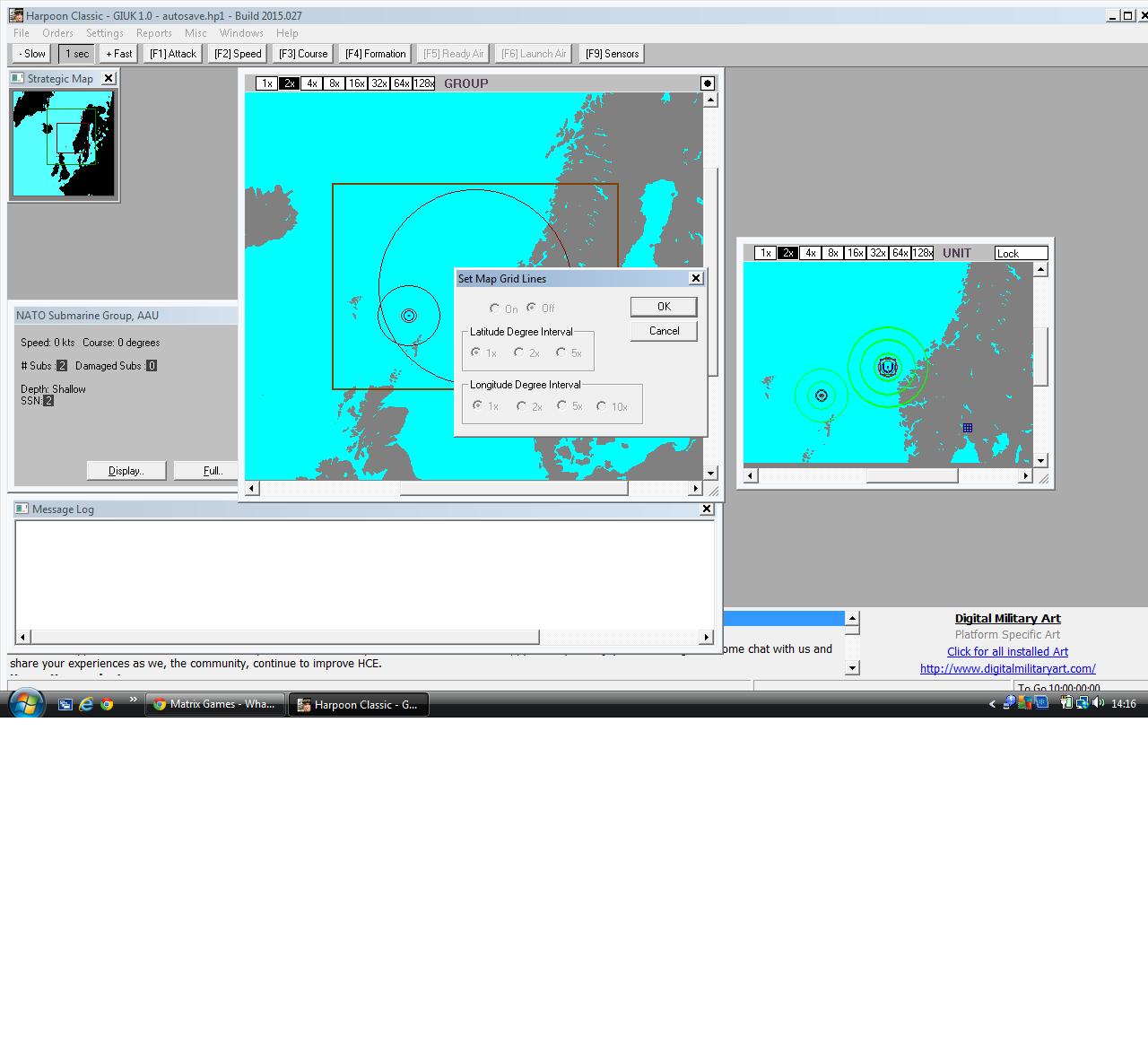This screenshot has height=1044, width=1148.
Task: Click the blue grid base symbol in Unit map
Action: coord(968,428)
